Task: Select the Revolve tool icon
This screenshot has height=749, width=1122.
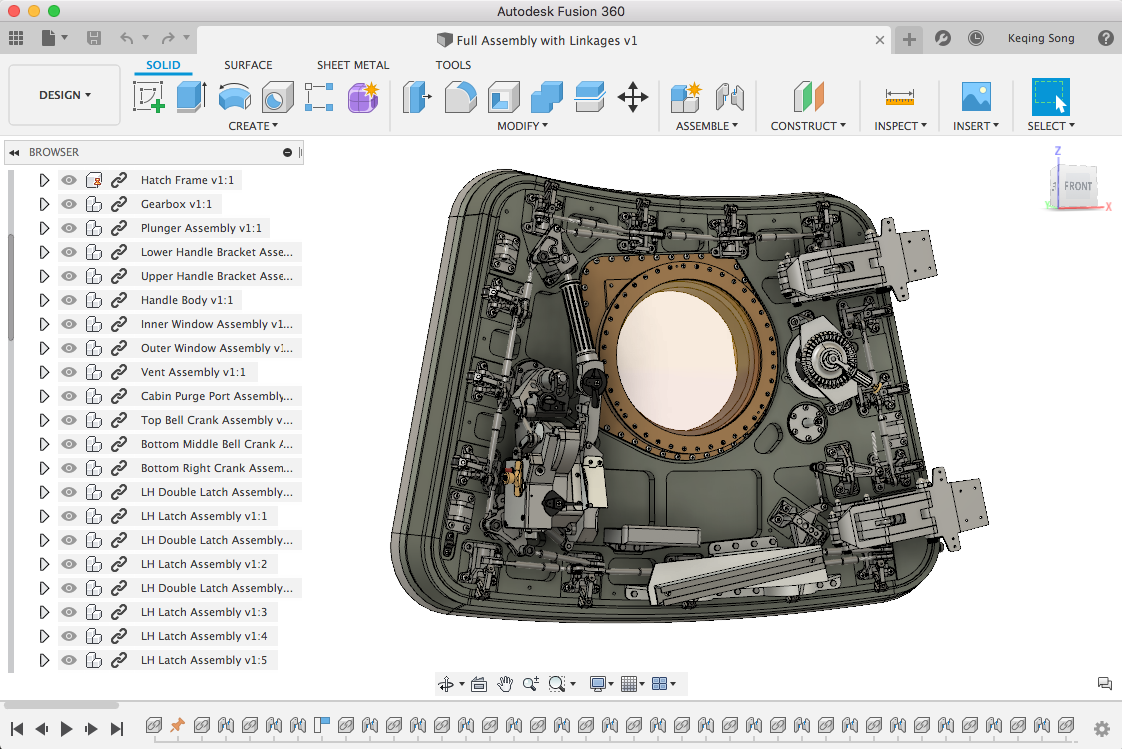Action: click(234, 97)
